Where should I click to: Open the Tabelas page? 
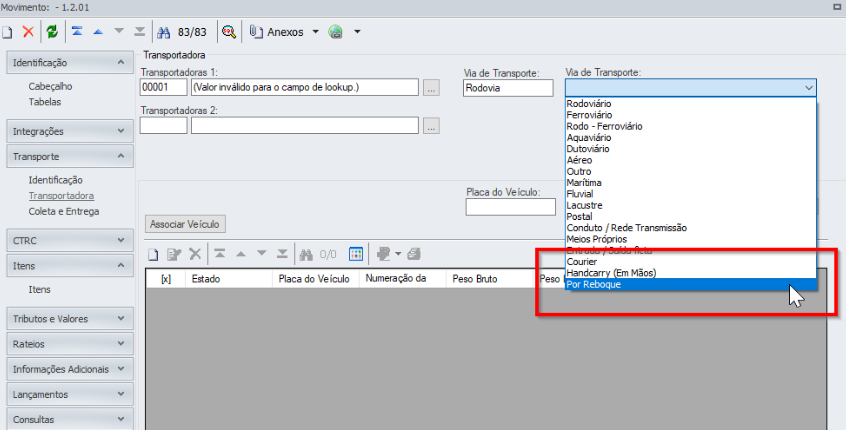pyautogui.click(x=45, y=102)
